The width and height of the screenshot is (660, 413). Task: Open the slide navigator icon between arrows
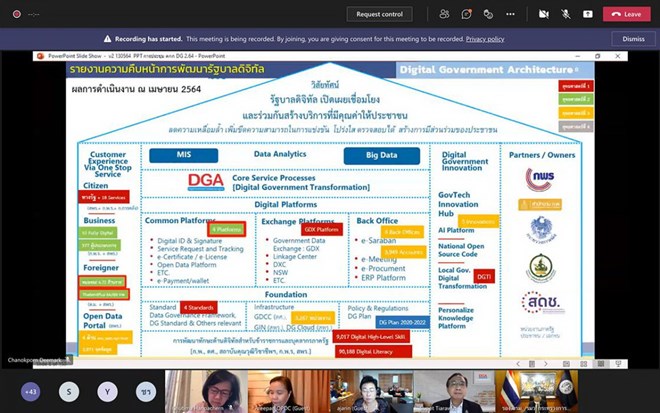(x=532, y=364)
